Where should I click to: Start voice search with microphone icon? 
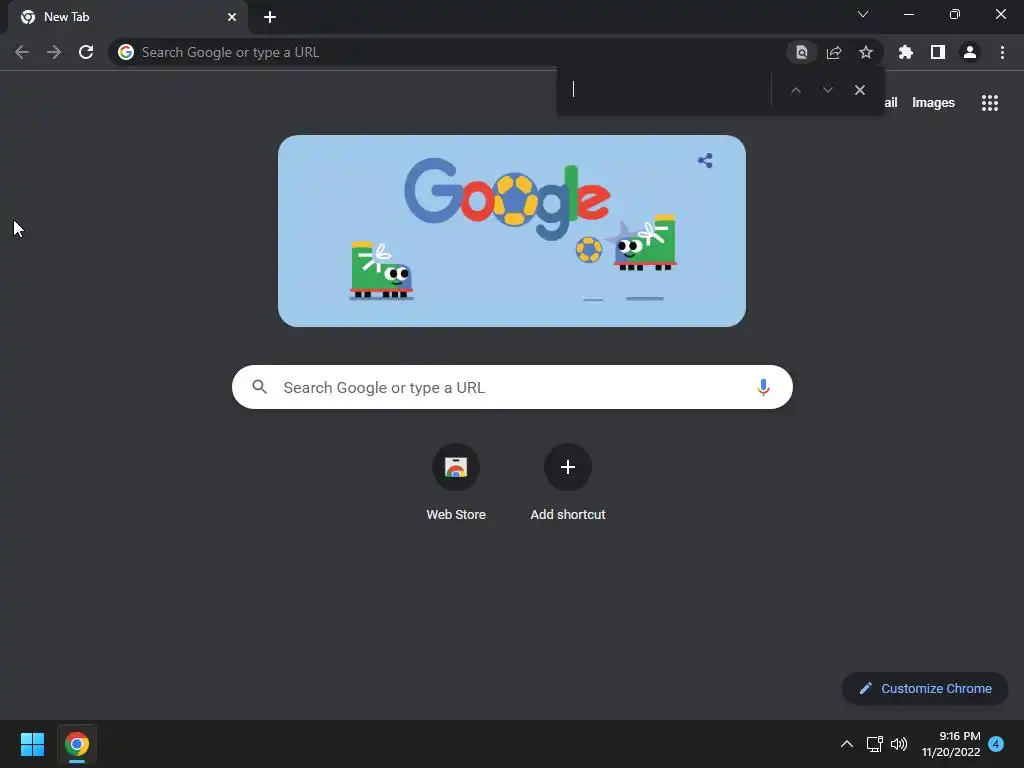pyautogui.click(x=763, y=387)
